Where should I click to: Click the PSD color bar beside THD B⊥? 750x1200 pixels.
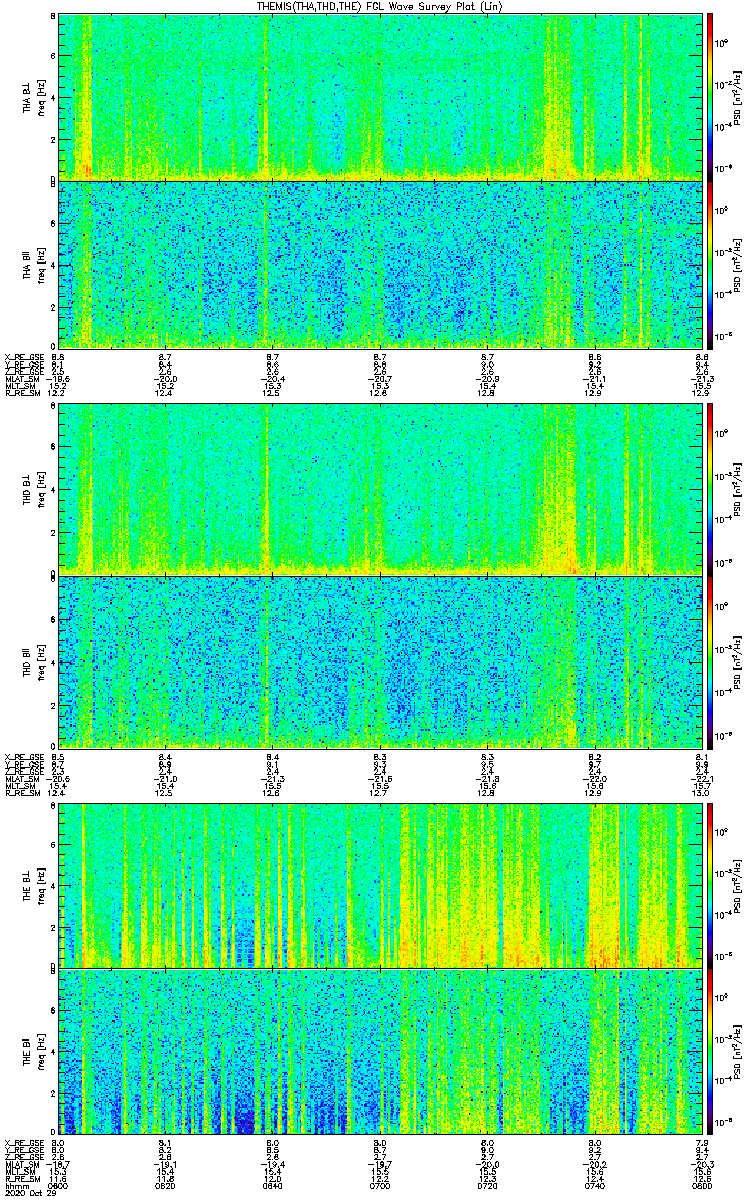710,489
